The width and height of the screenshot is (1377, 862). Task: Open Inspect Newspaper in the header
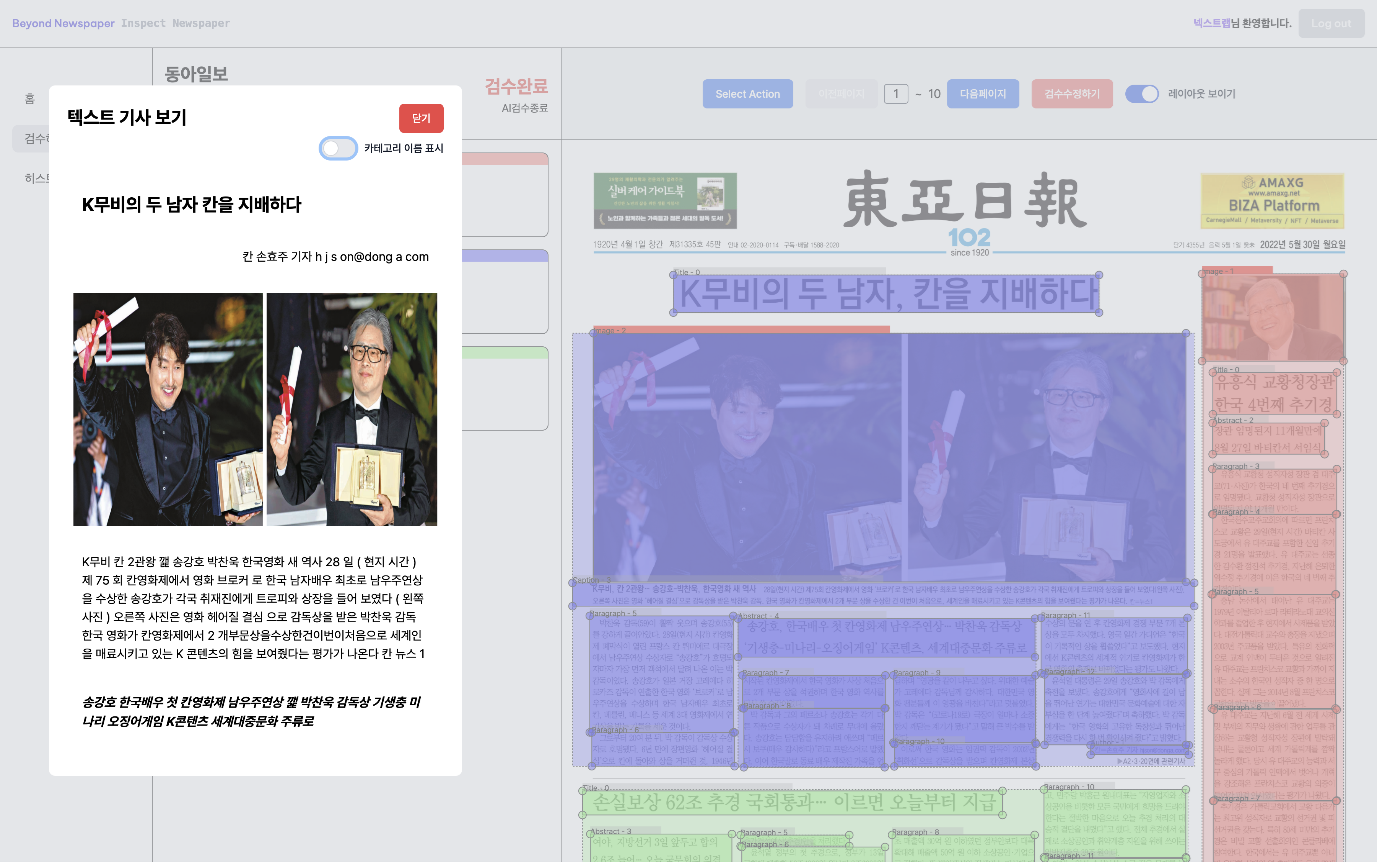pos(175,23)
